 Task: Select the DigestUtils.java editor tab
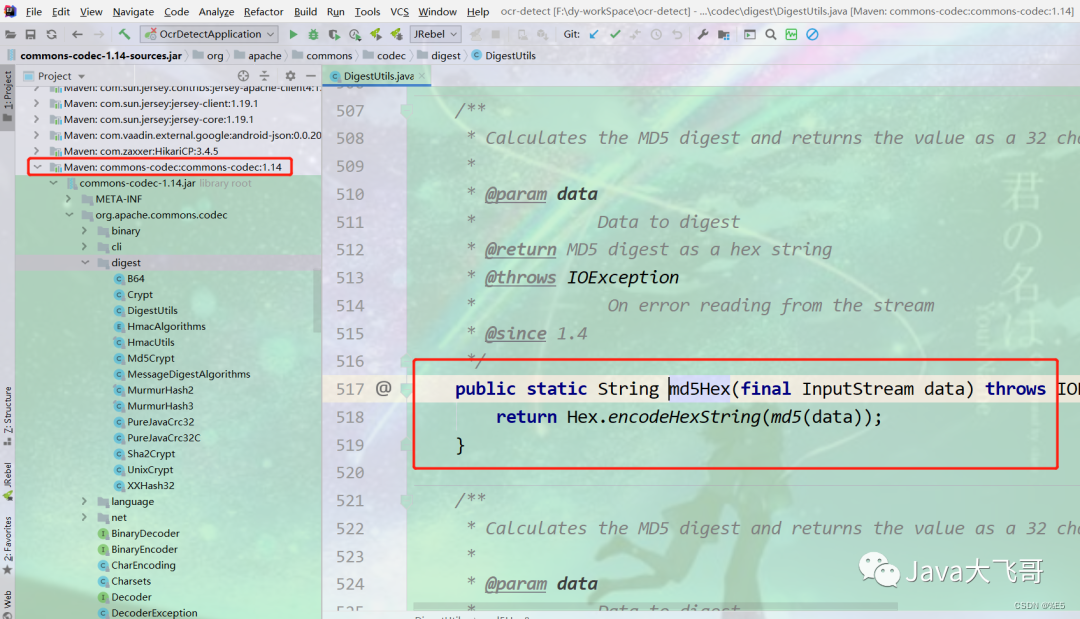[377, 74]
